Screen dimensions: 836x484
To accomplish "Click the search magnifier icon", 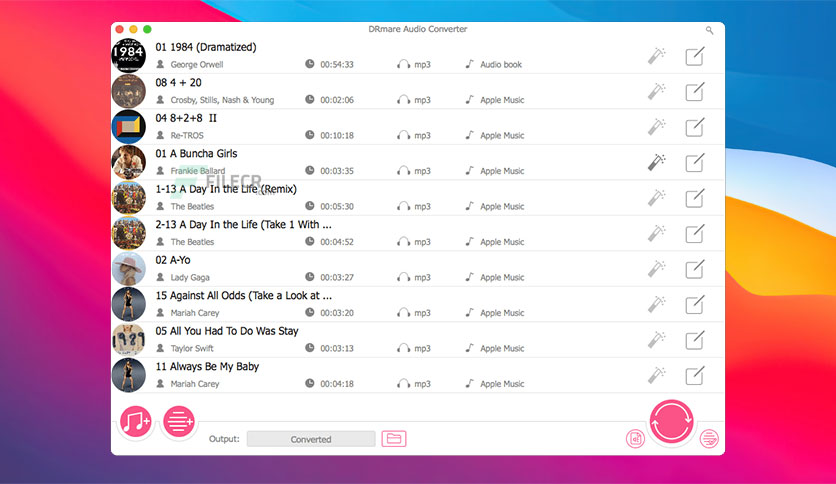I will coord(709,30).
